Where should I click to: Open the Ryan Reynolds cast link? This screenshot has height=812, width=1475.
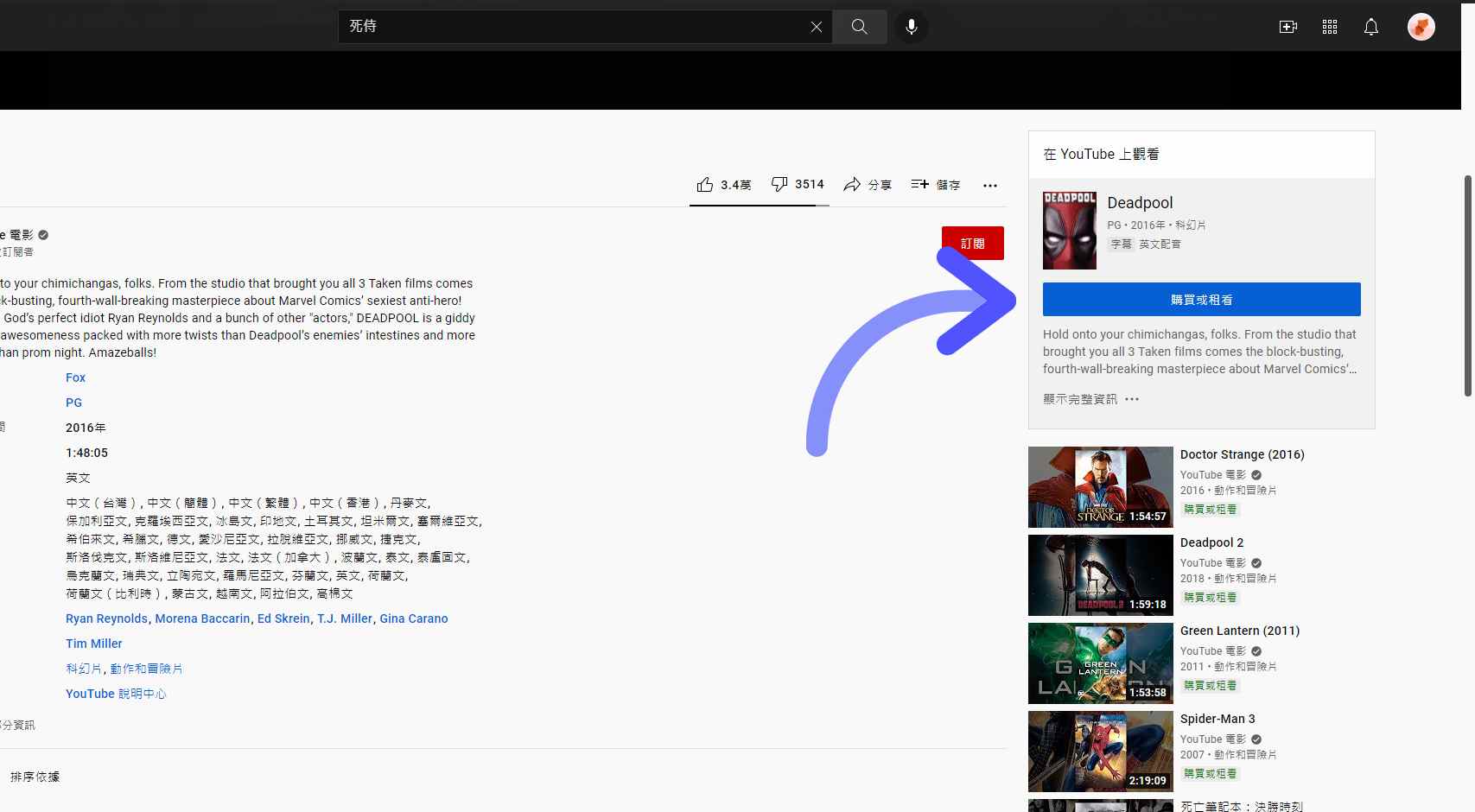(106, 619)
